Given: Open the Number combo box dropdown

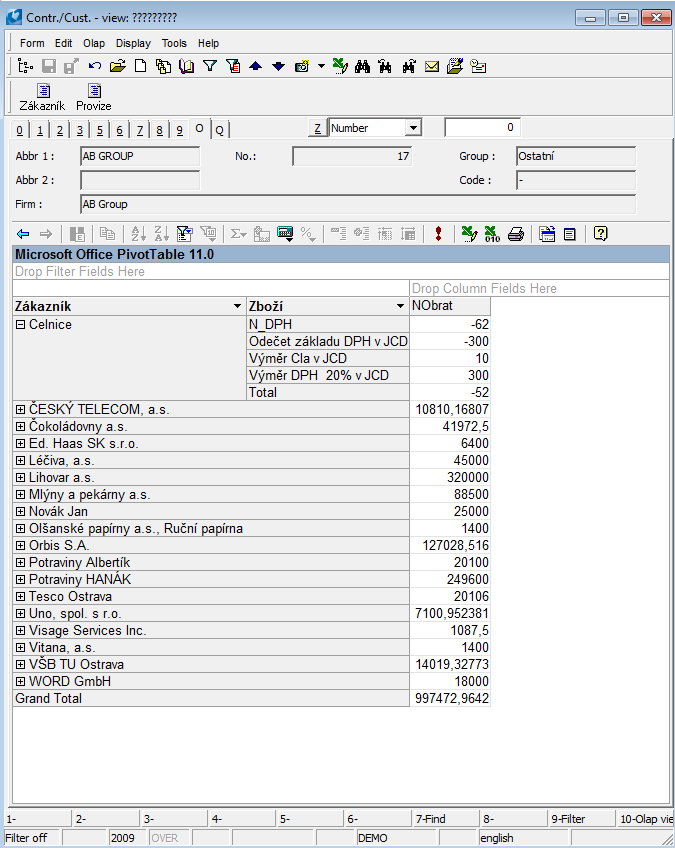Looking at the screenshot, I should pos(413,128).
